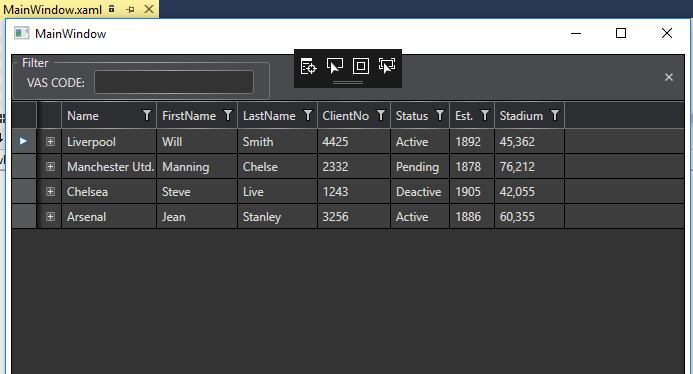693x374 pixels.
Task: Maximize the MainWindow window
Action: click(x=621, y=33)
